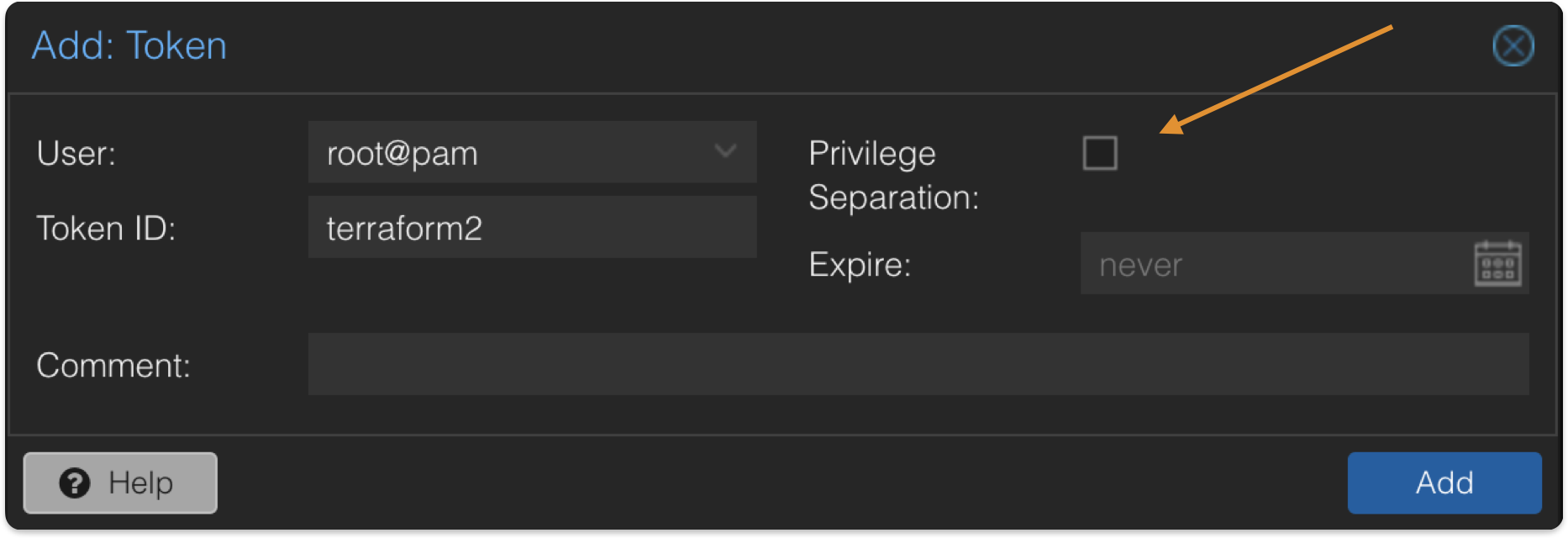Close the Add Token dialog
The height and width of the screenshot is (538, 1568).
(1513, 45)
